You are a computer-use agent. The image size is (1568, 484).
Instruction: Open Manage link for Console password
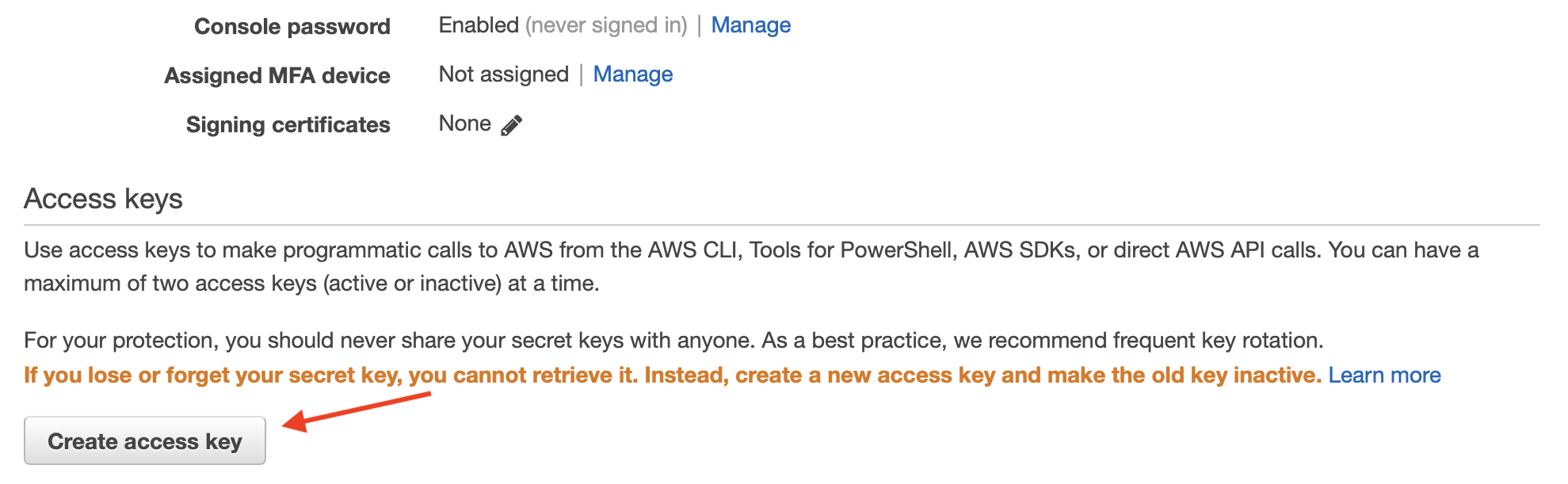pos(750,25)
